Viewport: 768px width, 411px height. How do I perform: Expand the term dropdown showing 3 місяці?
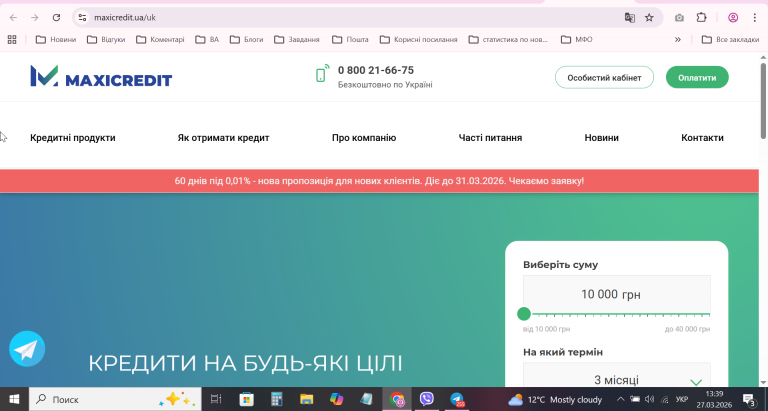pos(696,382)
